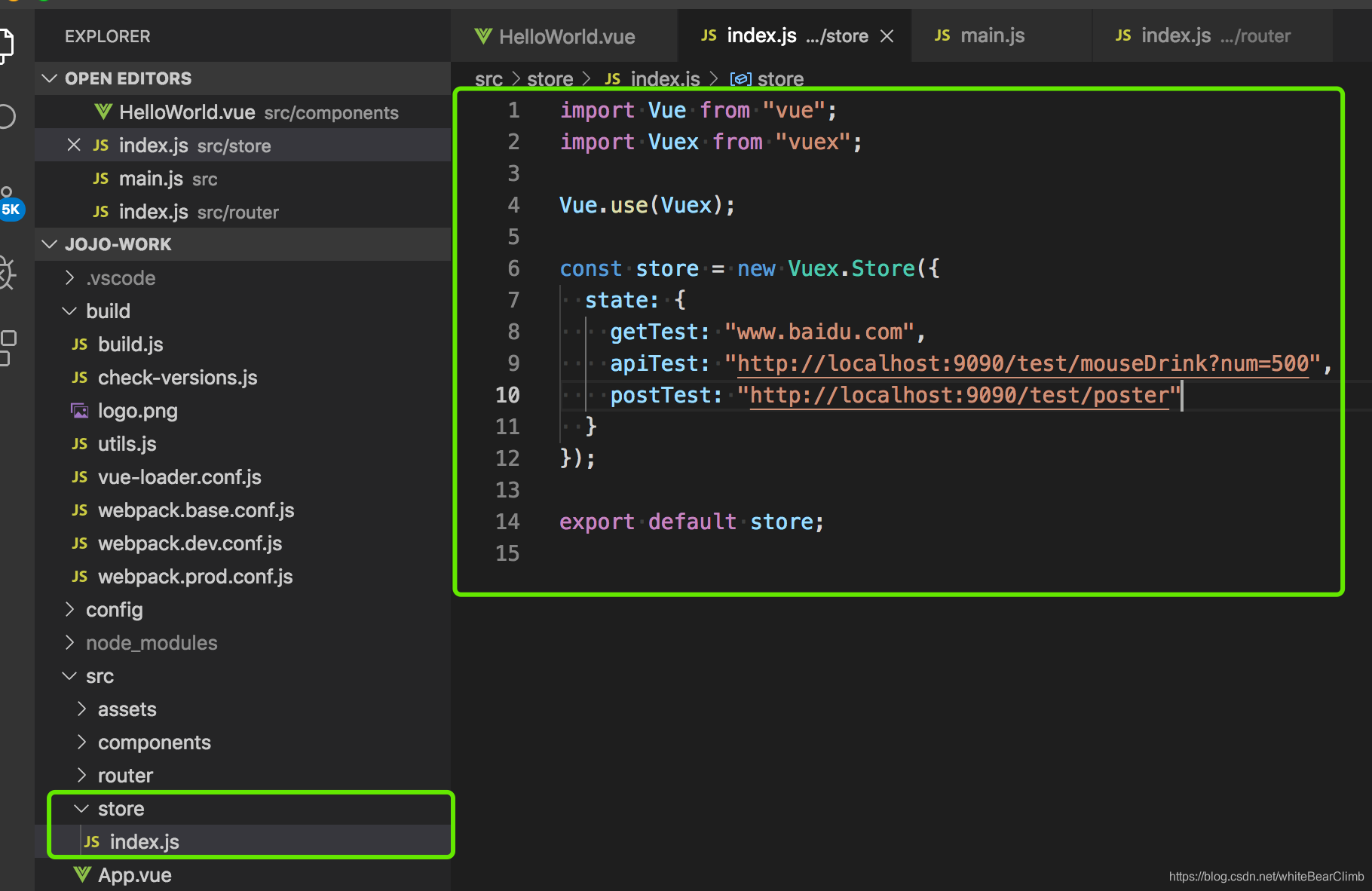Click the image icon next to logo.png
1372x891 pixels.
(x=79, y=410)
